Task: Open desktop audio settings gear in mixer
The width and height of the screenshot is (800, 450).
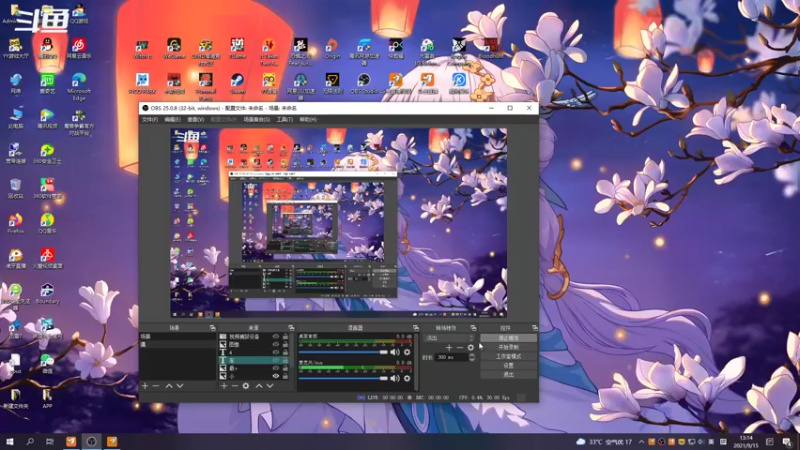Action: pos(407,352)
